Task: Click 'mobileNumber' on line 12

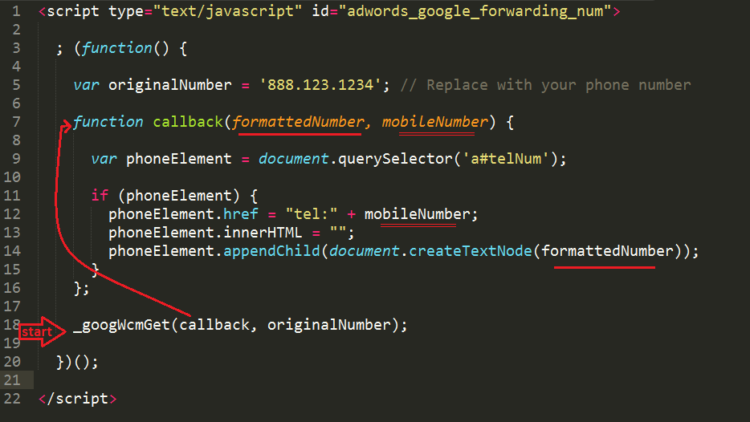Action: click(x=417, y=214)
